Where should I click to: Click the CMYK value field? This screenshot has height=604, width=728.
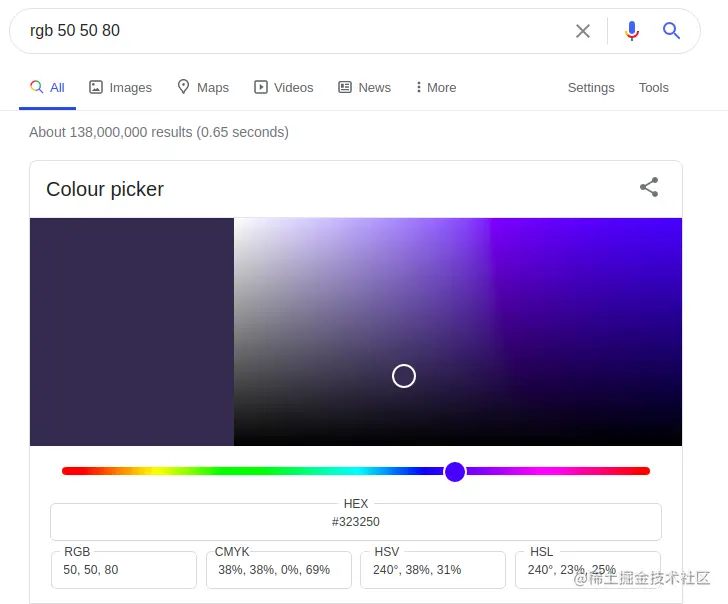pyautogui.click(x=279, y=570)
